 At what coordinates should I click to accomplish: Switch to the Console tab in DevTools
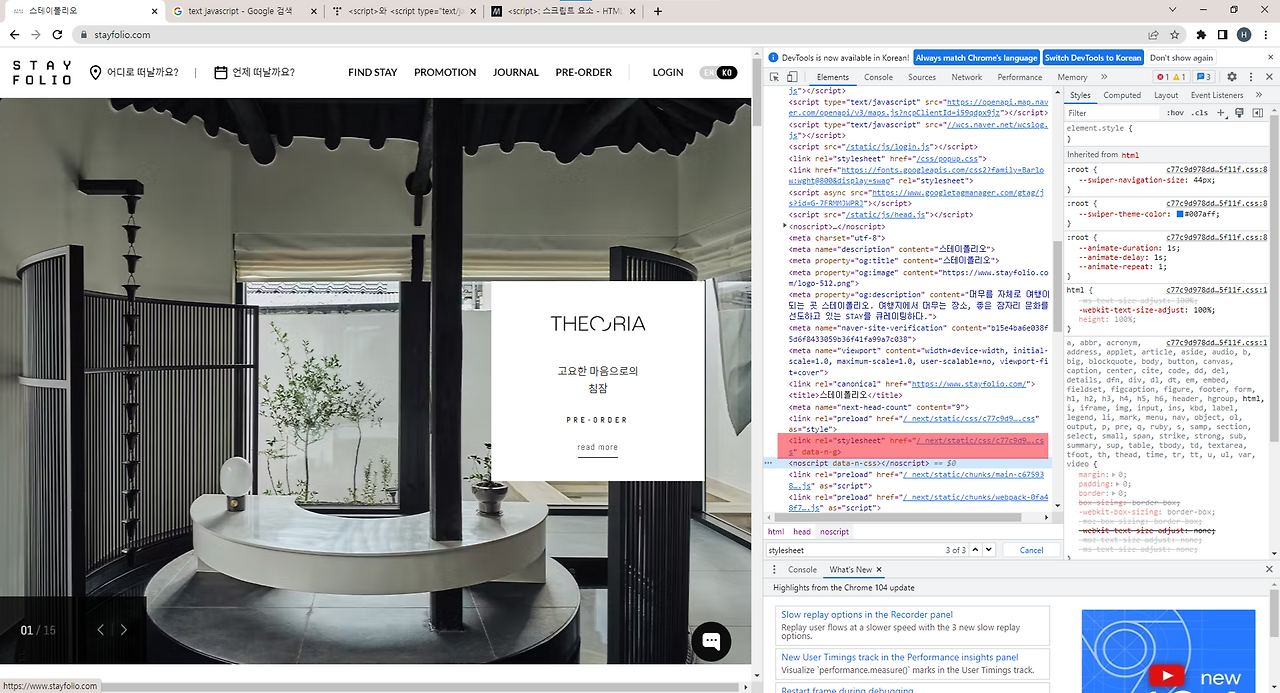(878, 77)
